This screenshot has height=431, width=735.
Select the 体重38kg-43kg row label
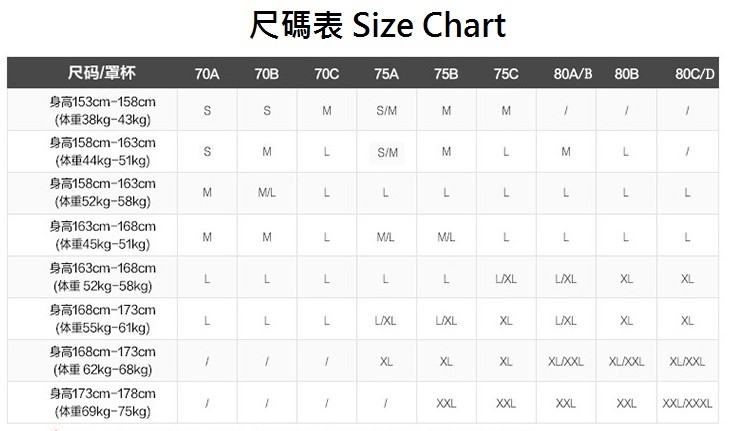click(101, 119)
